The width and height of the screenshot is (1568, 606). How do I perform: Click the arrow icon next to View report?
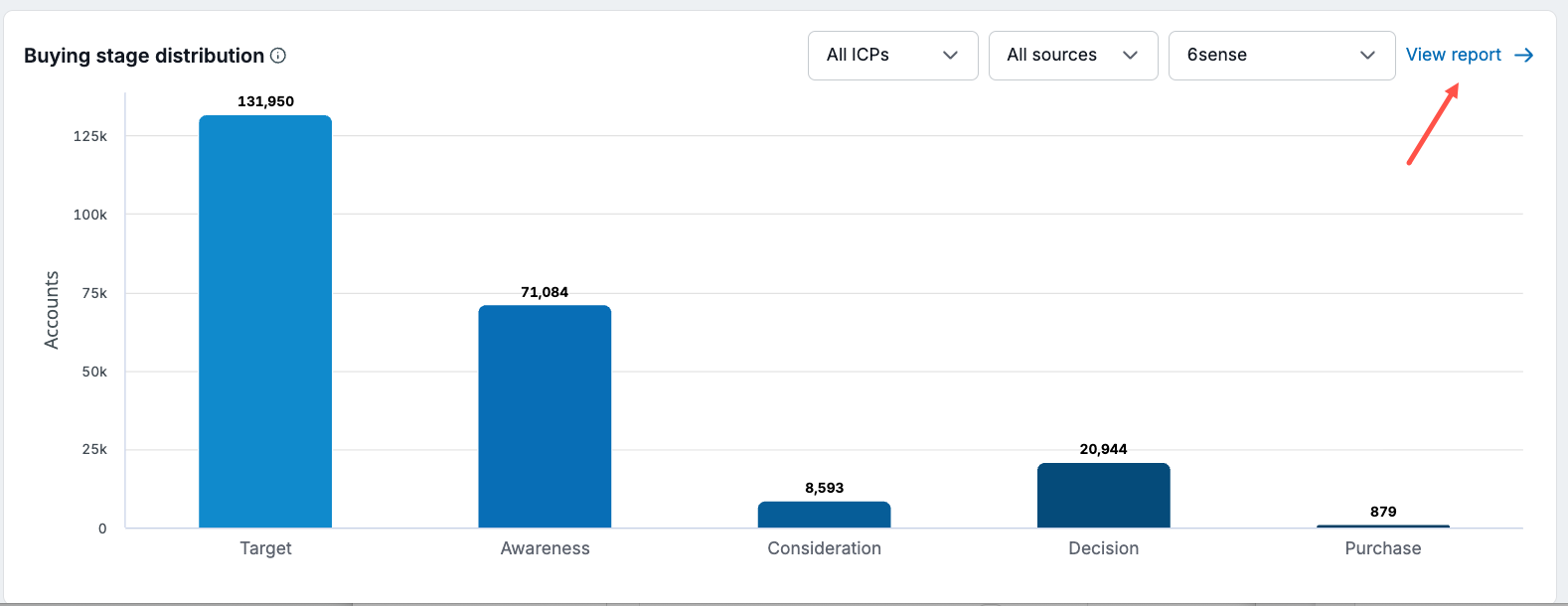[1523, 56]
